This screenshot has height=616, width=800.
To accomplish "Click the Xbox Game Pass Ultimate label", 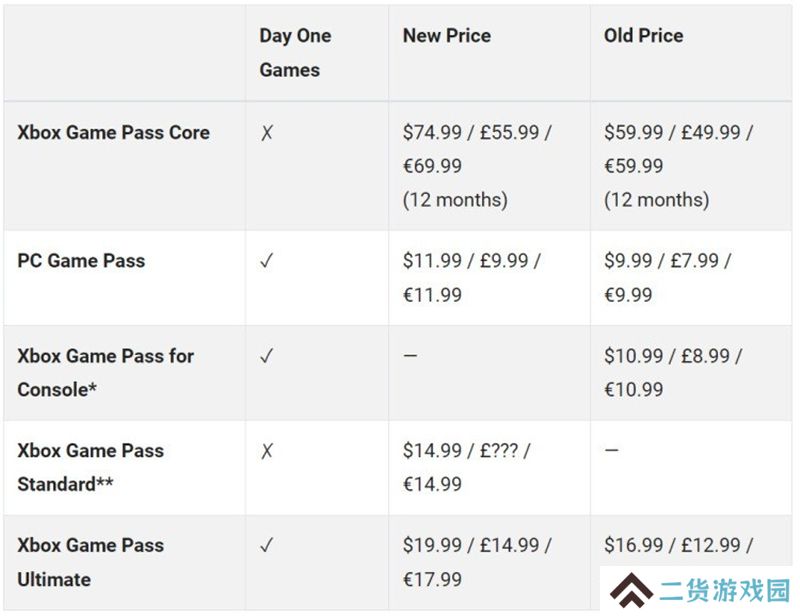I will point(91,562).
